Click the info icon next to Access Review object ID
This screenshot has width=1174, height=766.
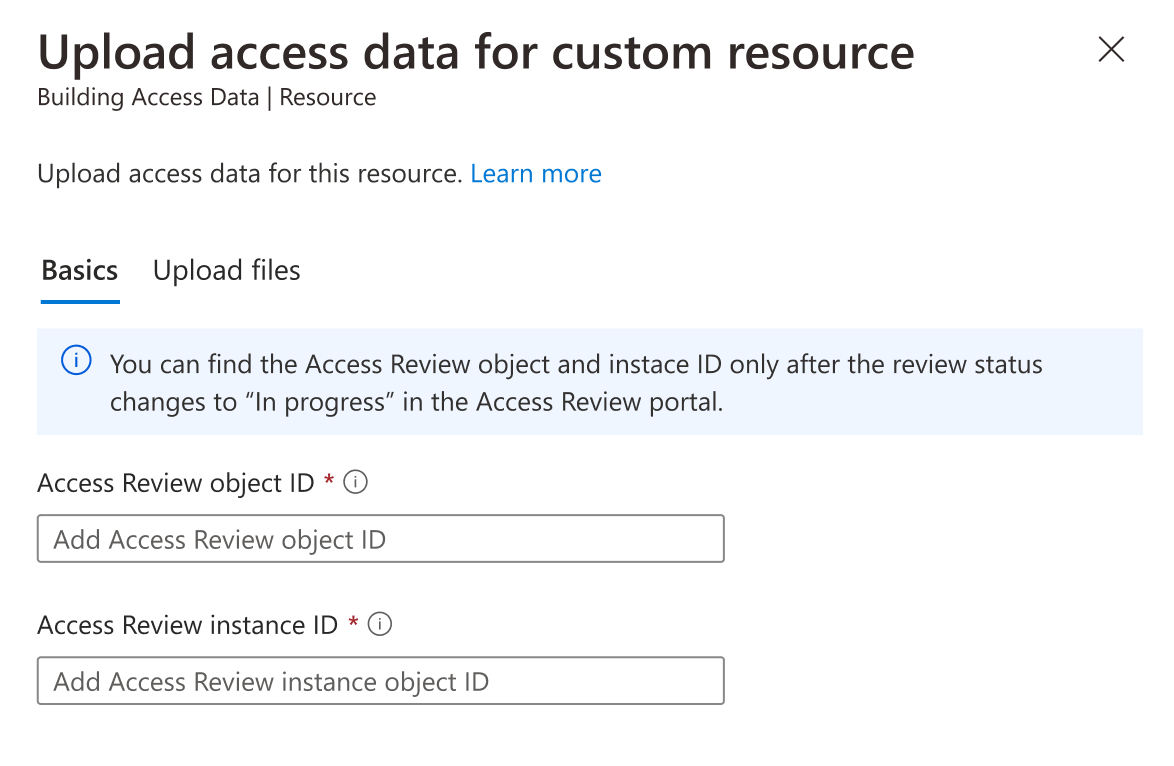click(358, 482)
